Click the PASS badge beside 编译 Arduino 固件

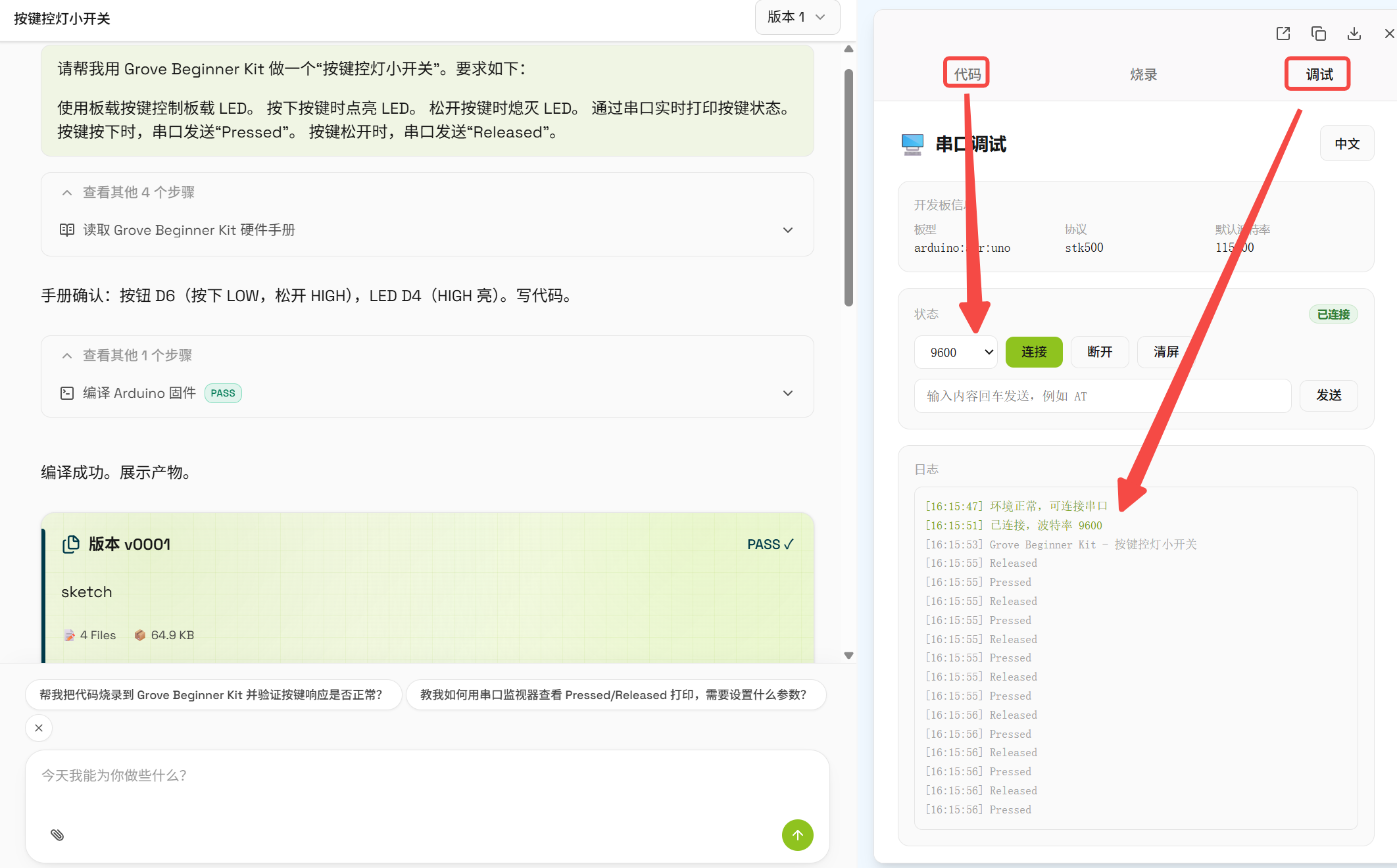223,393
